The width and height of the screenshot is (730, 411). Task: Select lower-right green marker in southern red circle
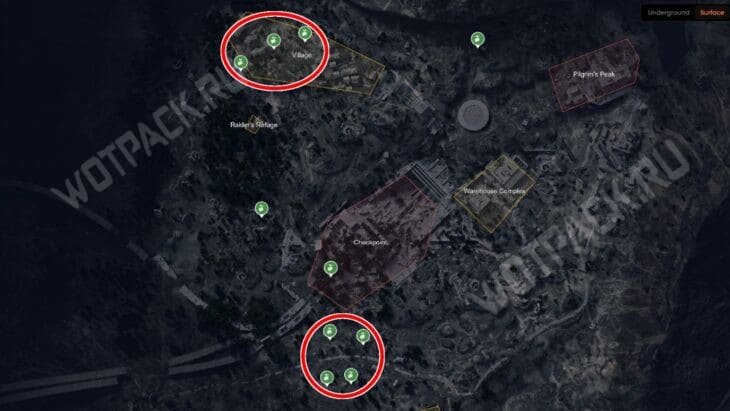351,376
